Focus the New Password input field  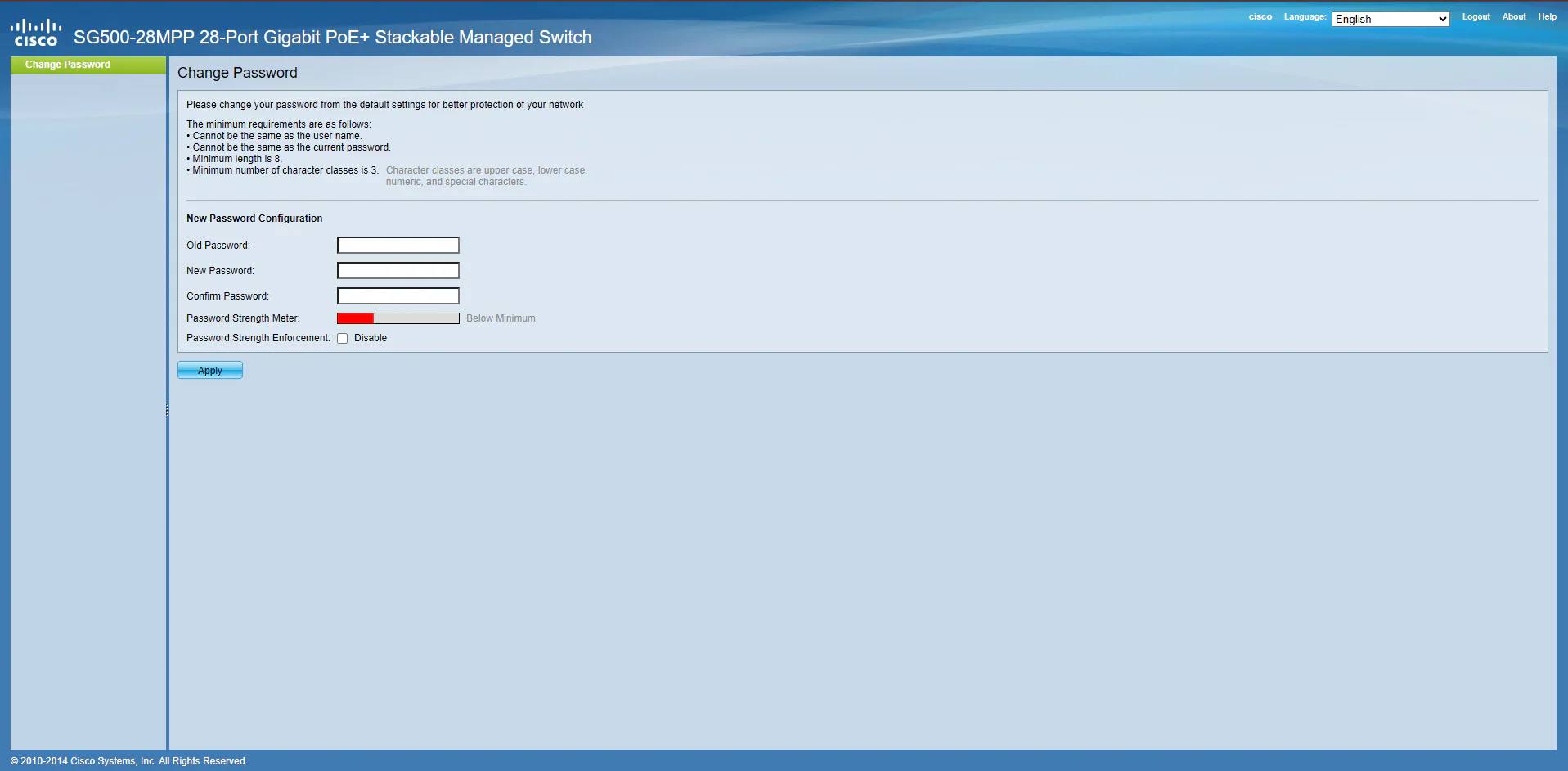(x=398, y=270)
